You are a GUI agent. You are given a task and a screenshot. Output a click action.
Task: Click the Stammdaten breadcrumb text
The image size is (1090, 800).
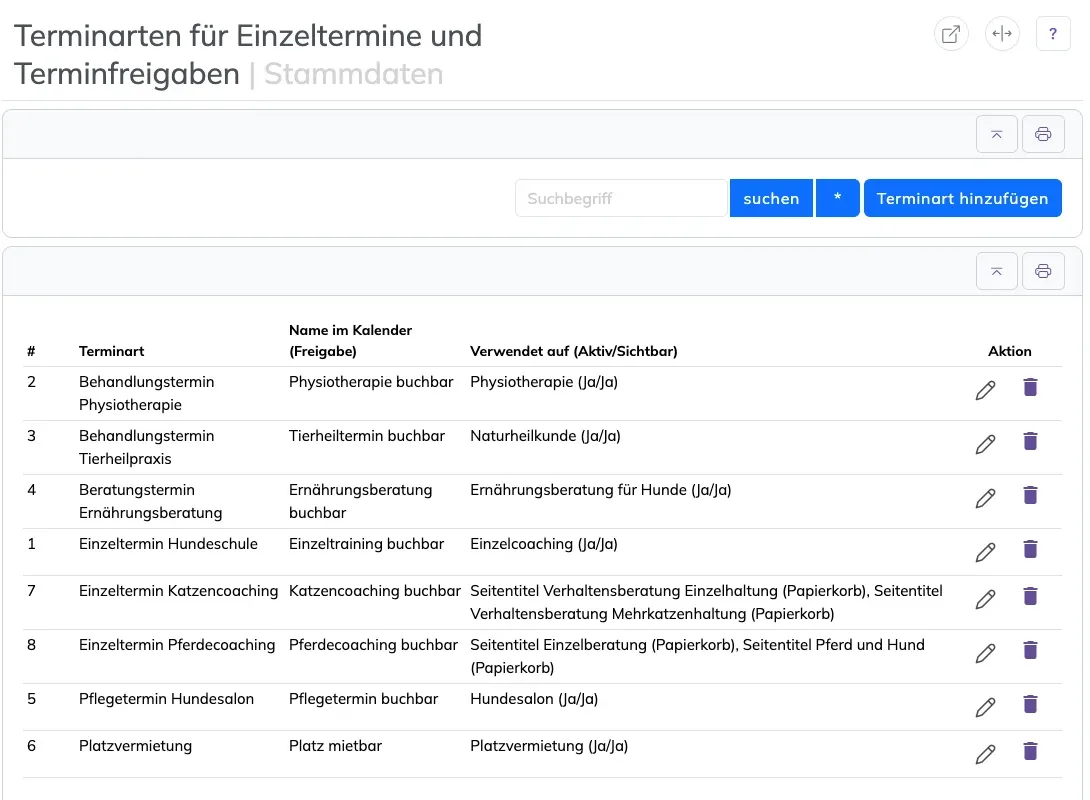pos(353,74)
